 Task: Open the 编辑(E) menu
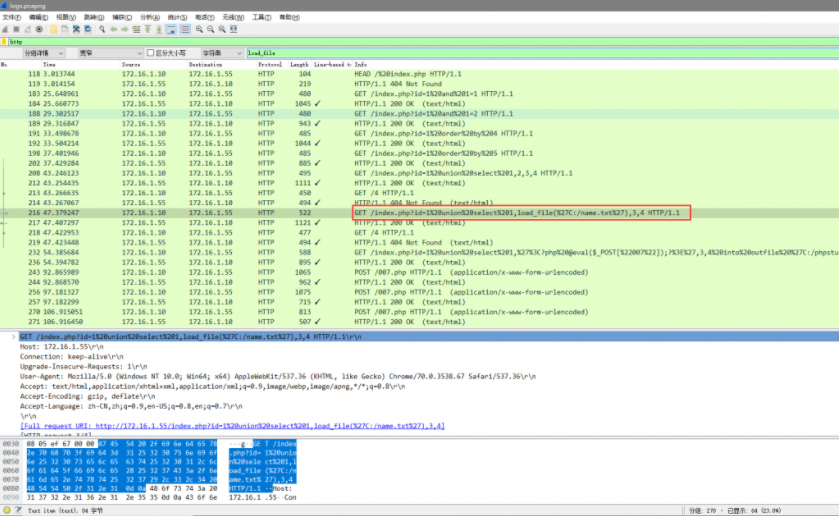coord(39,17)
